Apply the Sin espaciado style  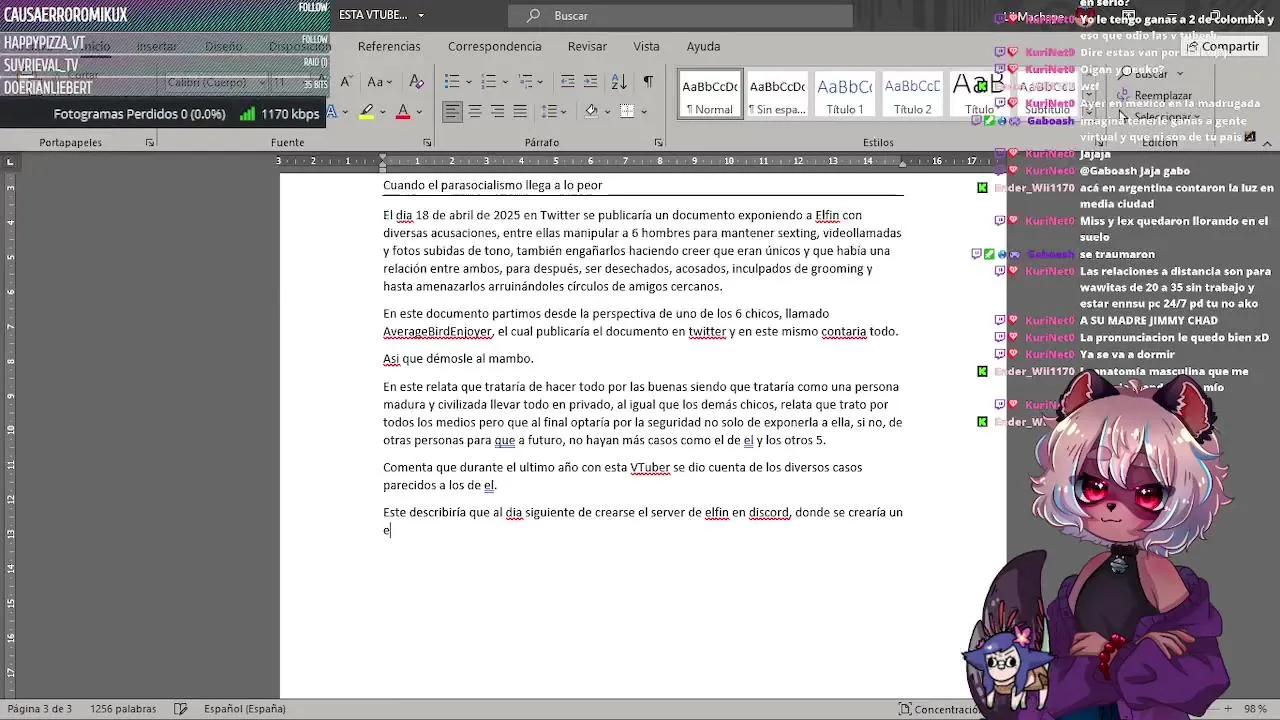click(x=777, y=95)
